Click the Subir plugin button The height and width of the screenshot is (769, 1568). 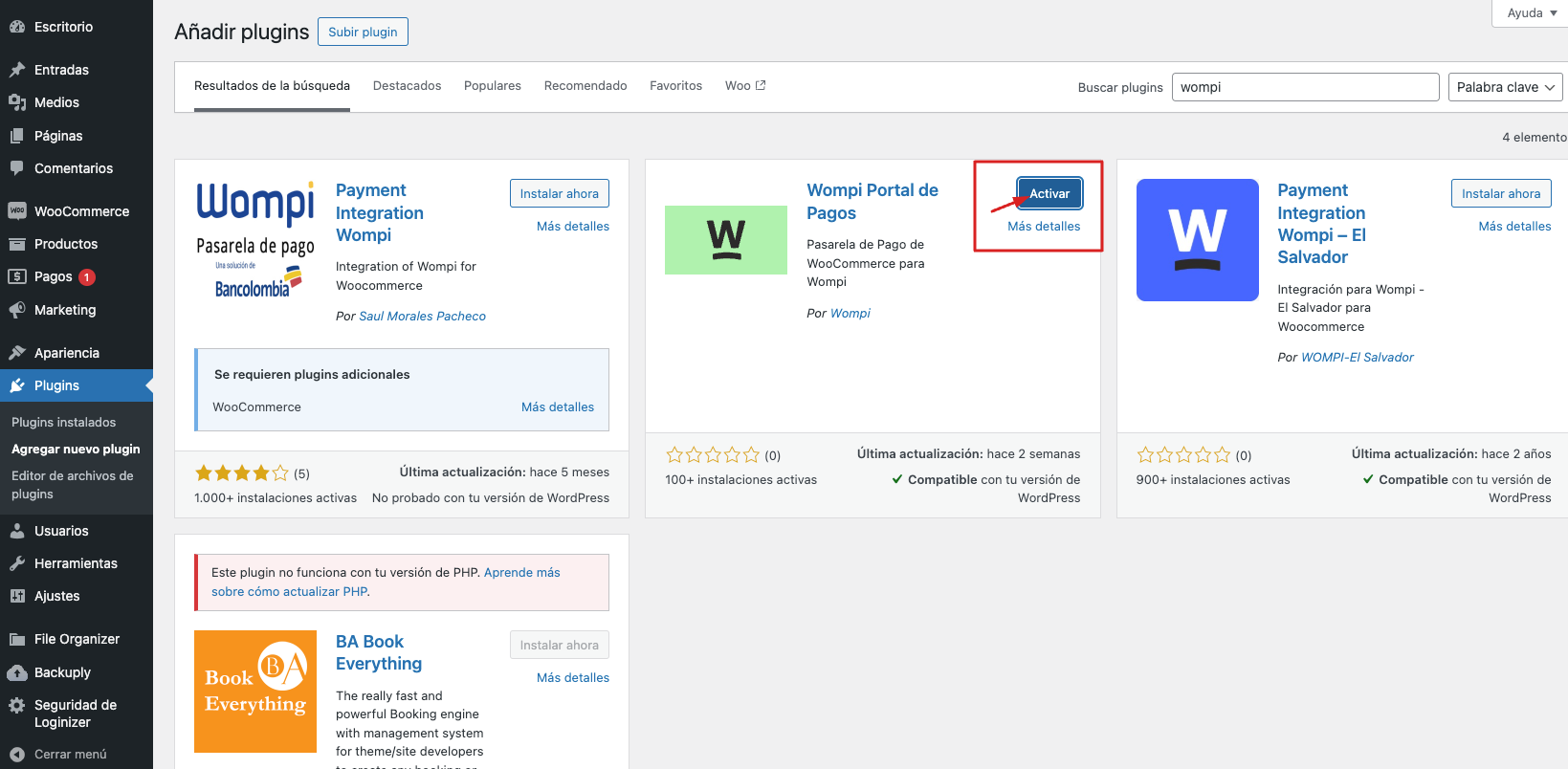(x=363, y=32)
